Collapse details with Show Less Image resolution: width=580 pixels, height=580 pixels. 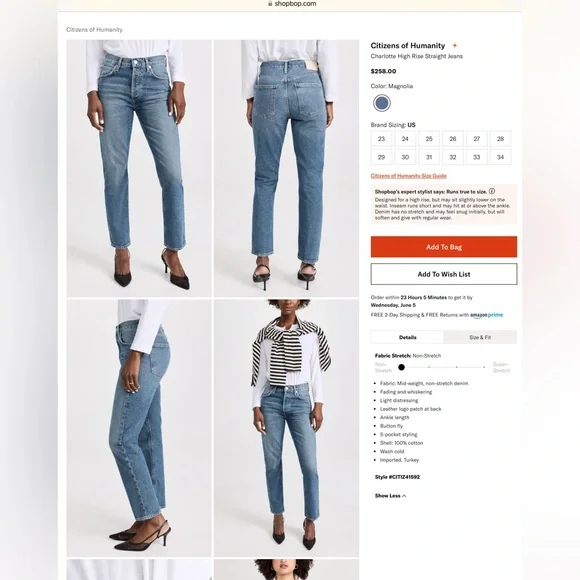click(390, 496)
